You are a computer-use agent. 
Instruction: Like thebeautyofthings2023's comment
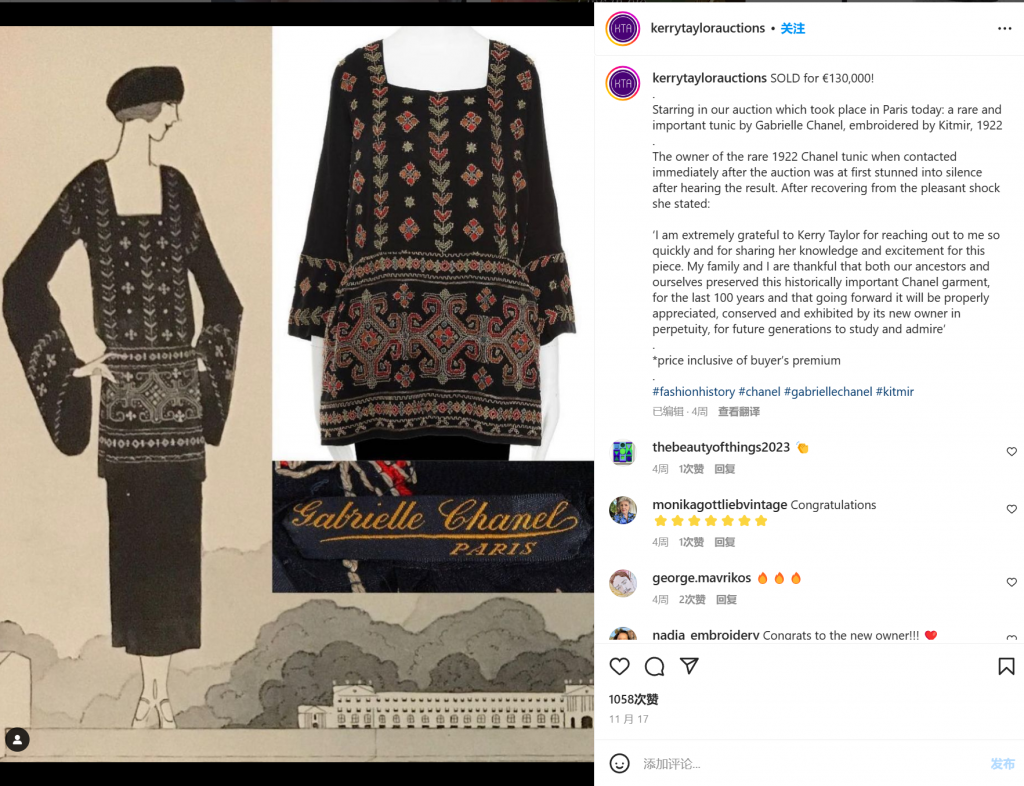1012,451
